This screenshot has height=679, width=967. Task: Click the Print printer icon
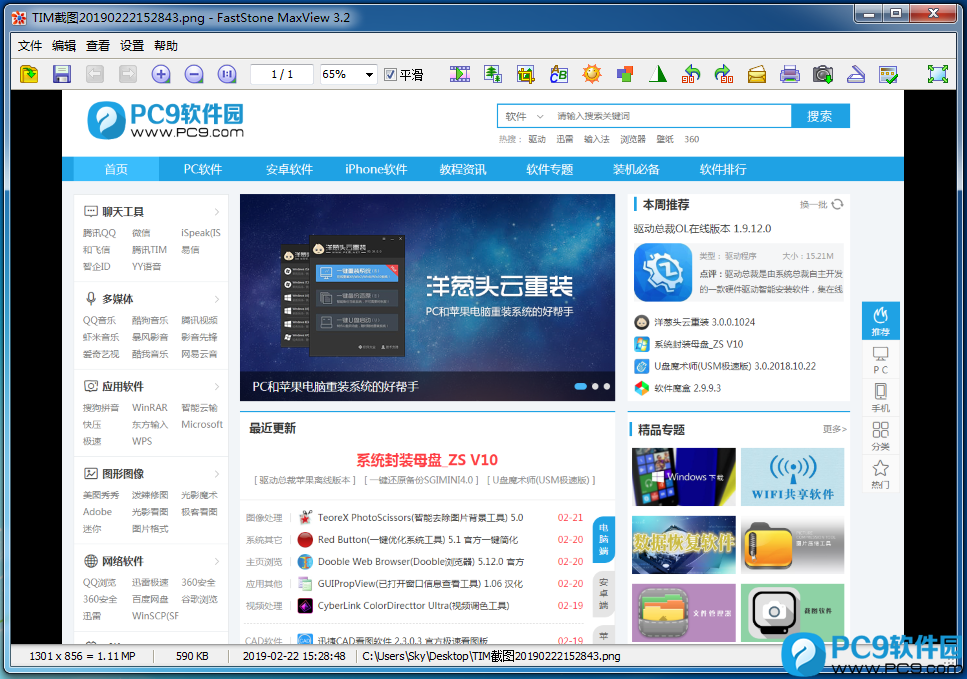(790, 75)
